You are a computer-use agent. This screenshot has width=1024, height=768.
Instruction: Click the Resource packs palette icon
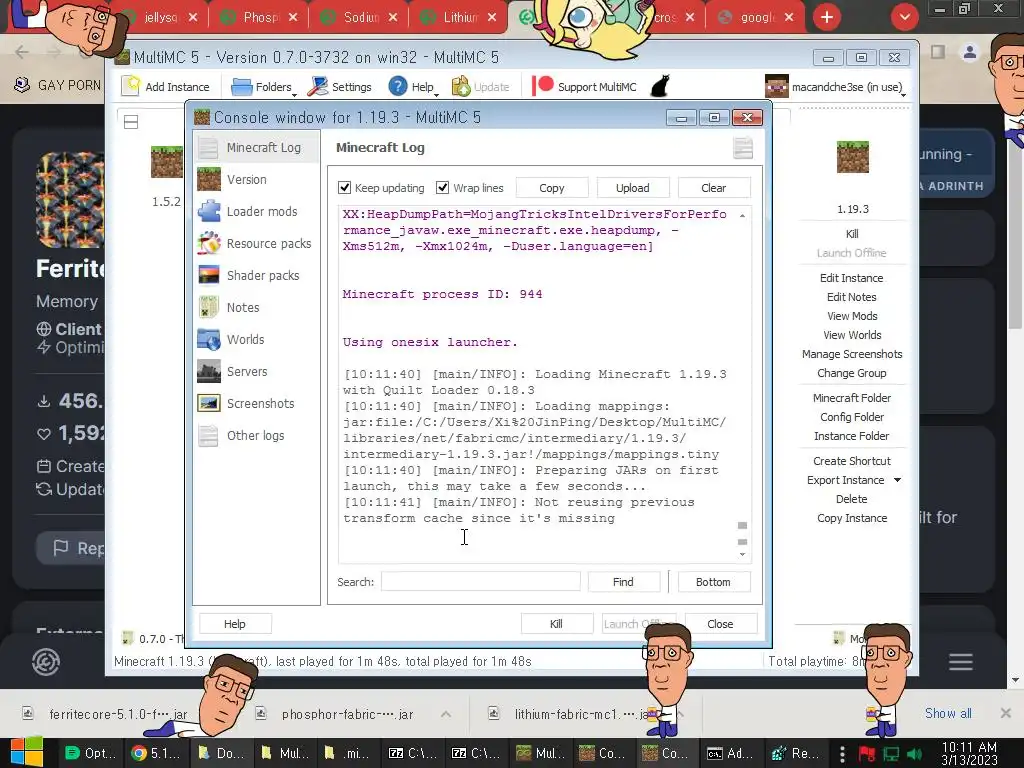[x=209, y=244]
